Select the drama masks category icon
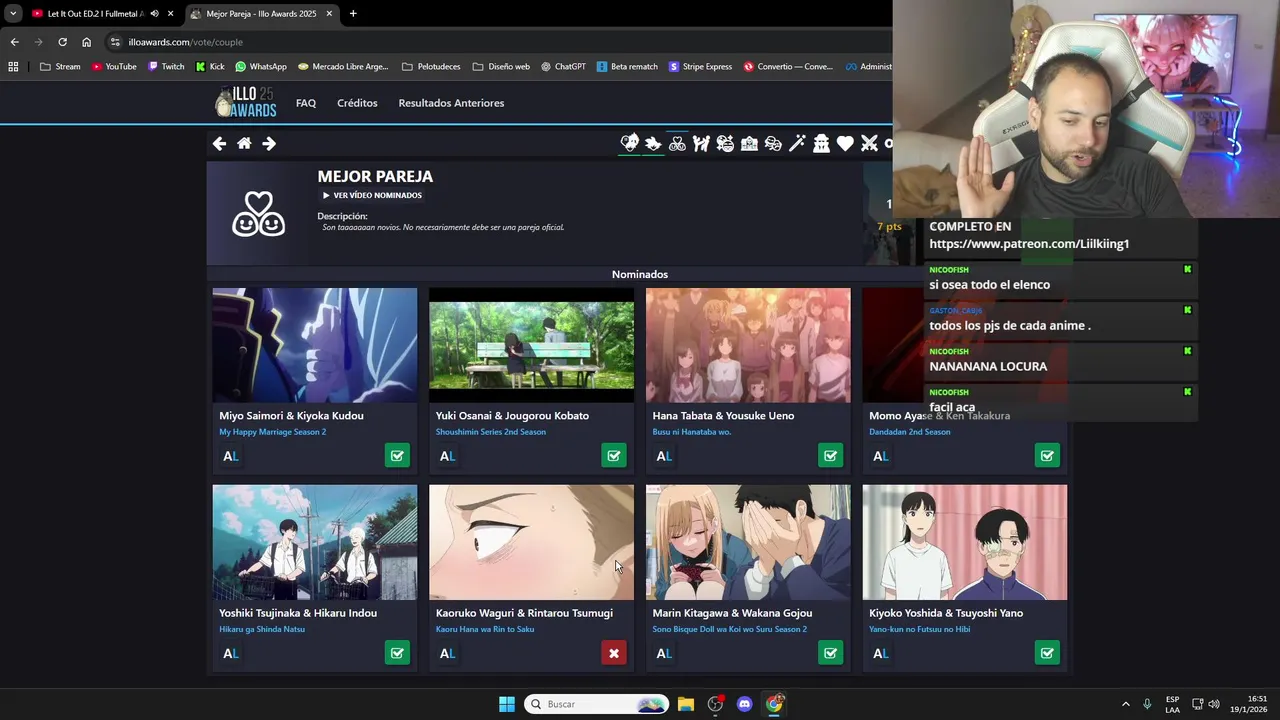Image resolution: width=1280 pixels, height=720 pixels. click(773, 144)
